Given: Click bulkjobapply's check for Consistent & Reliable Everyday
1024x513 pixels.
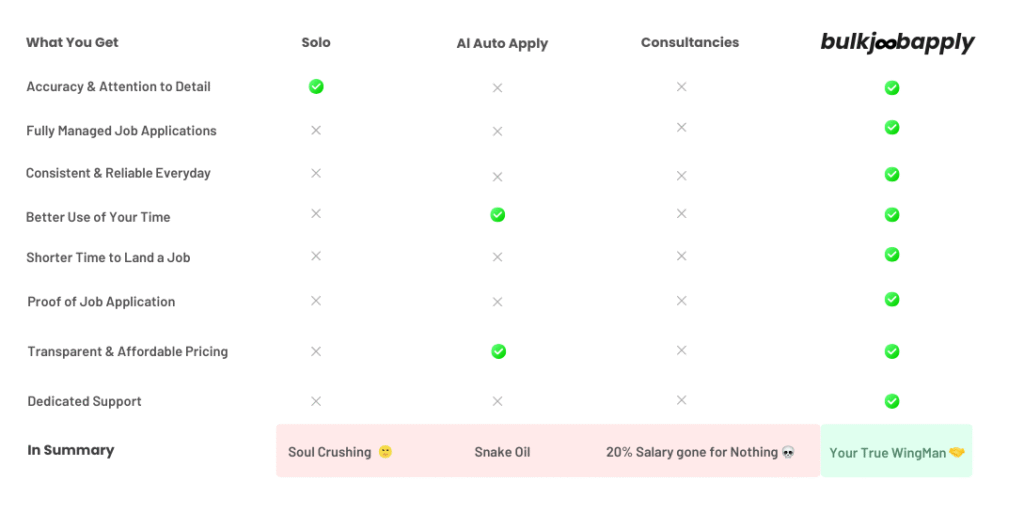Looking at the screenshot, I should point(892,174).
